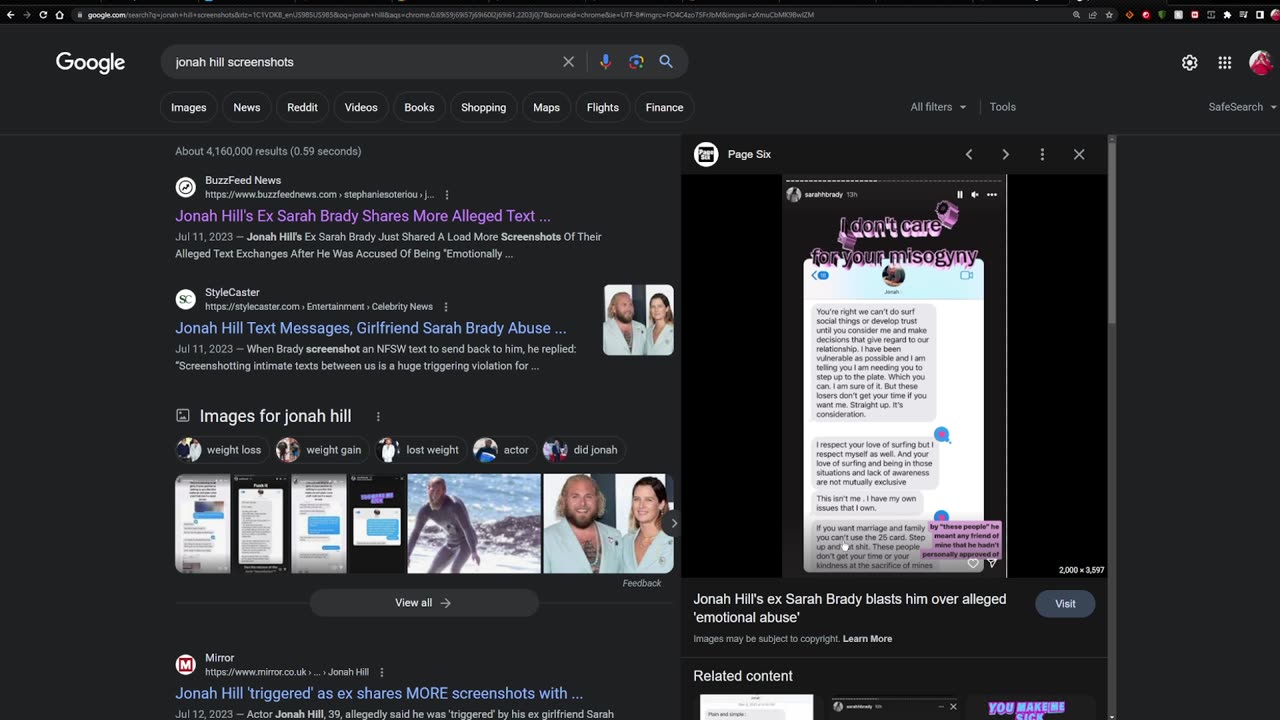Image resolution: width=1280 pixels, height=720 pixels.
Task: Focus the Google search input field
Action: pos(365,62)
